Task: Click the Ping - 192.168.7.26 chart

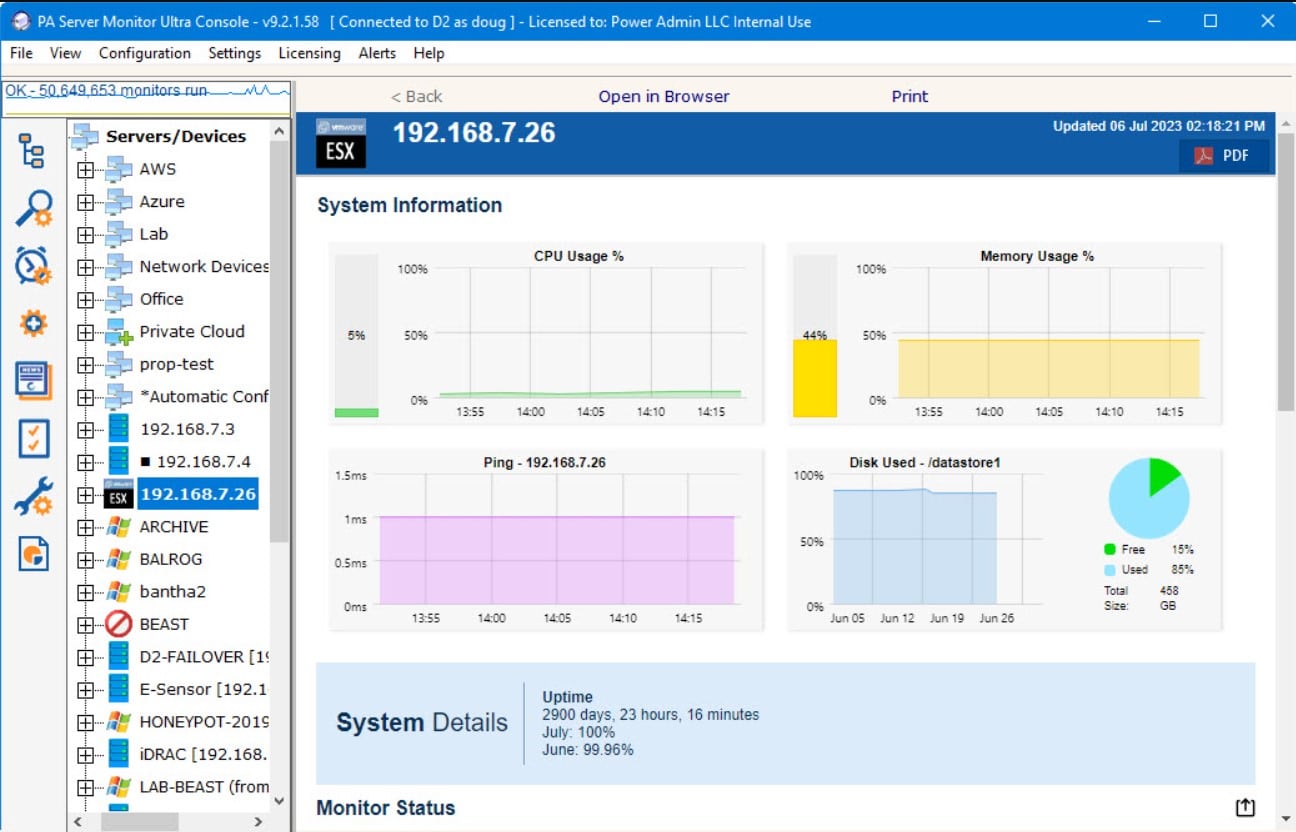Action: pos(546,540)
